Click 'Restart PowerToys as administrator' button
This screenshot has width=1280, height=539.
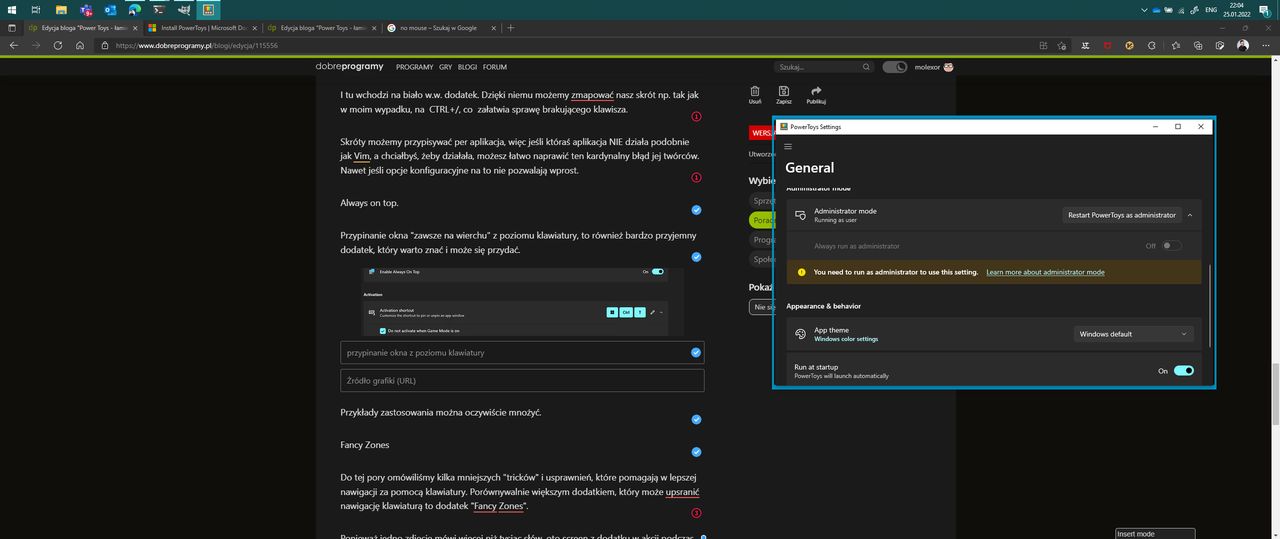click(1122, 215)
